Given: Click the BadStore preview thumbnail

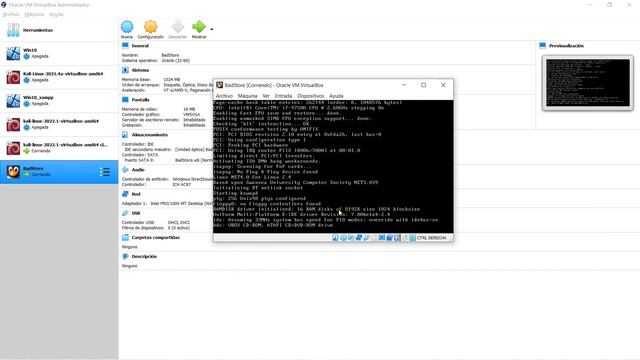Looking at the screenshot, I should click(x=588, y=83).
